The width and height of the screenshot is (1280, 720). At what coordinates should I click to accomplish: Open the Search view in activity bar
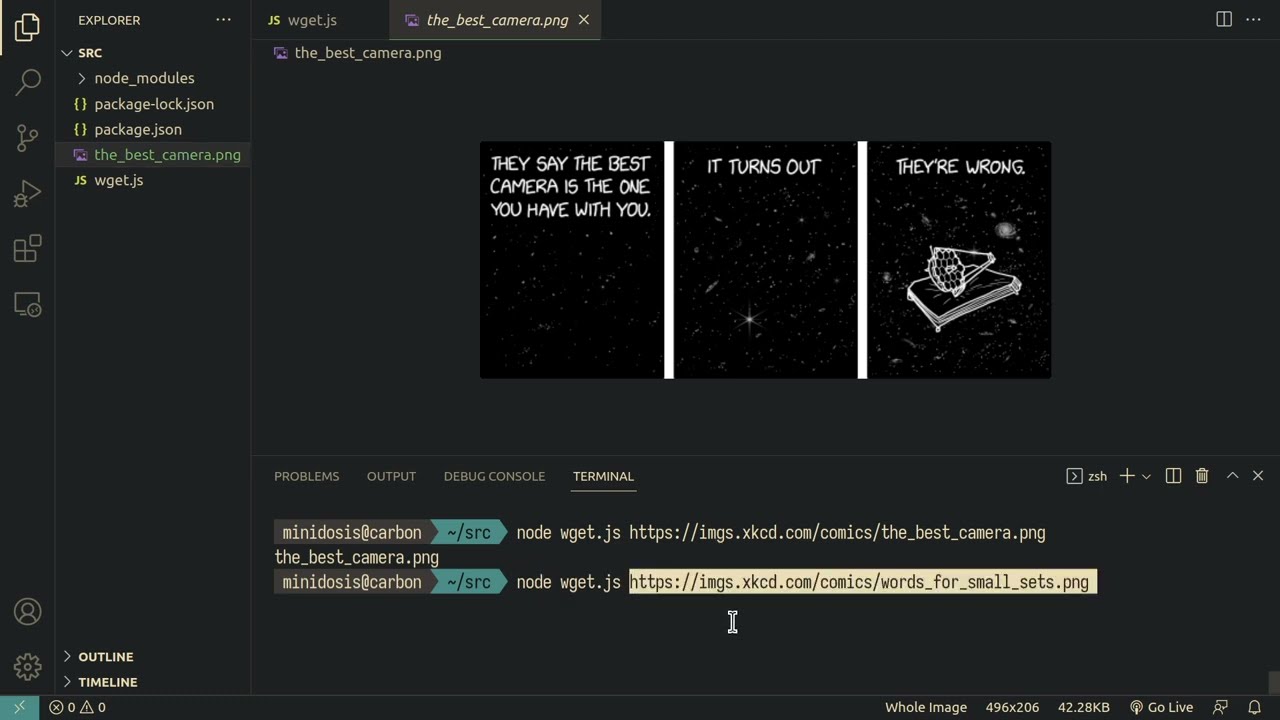tap(28, 82)
